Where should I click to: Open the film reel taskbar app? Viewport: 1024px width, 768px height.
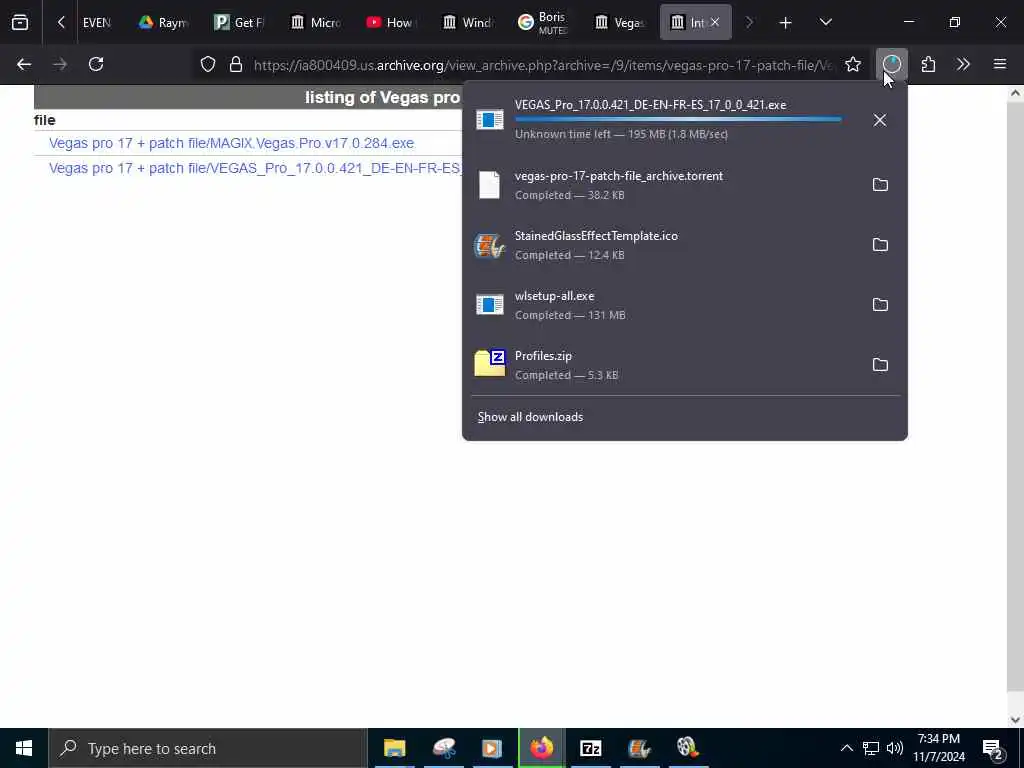coord(688,748)
